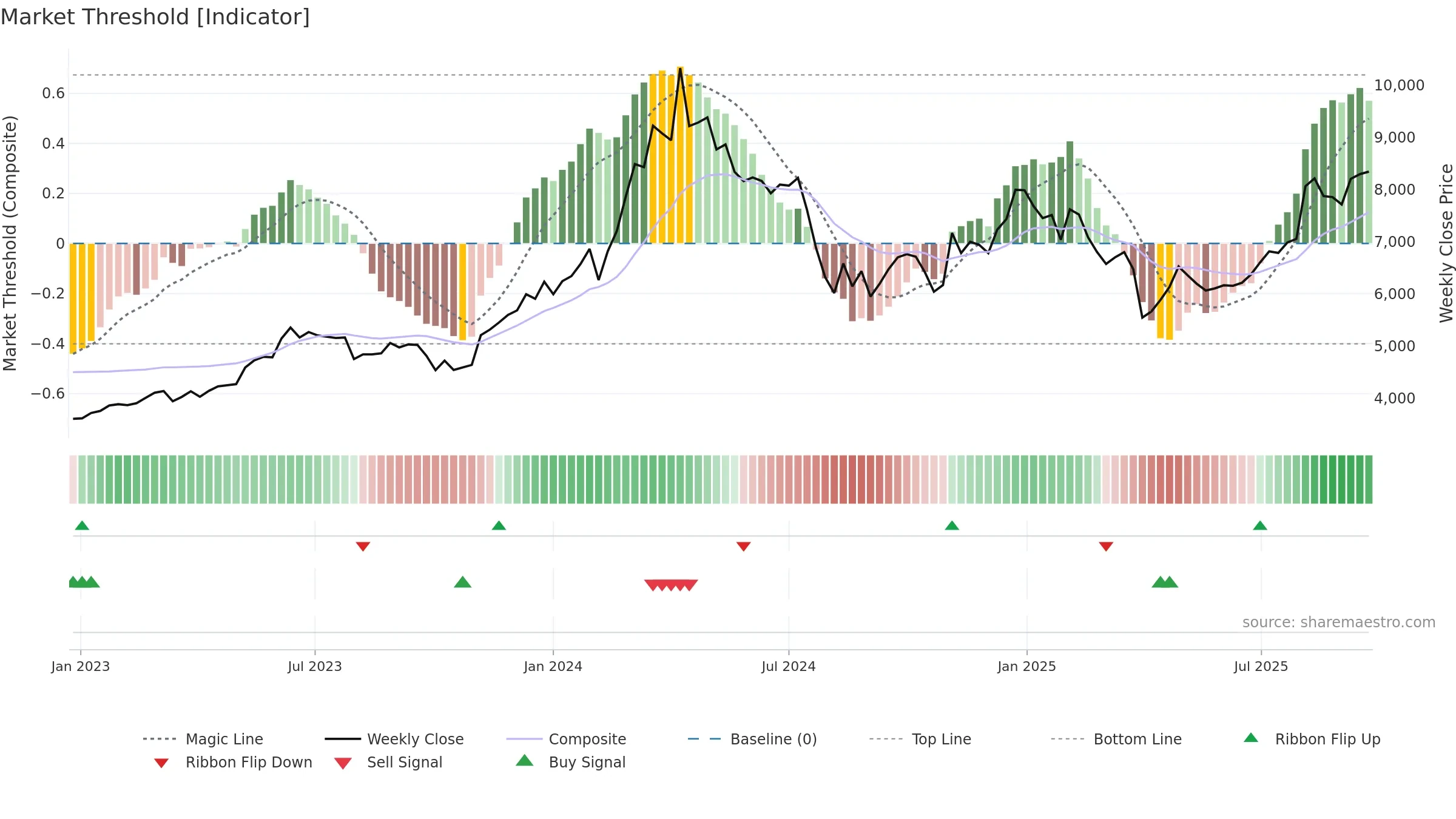Click ribbon flip down marker in March 2025

1106,547
